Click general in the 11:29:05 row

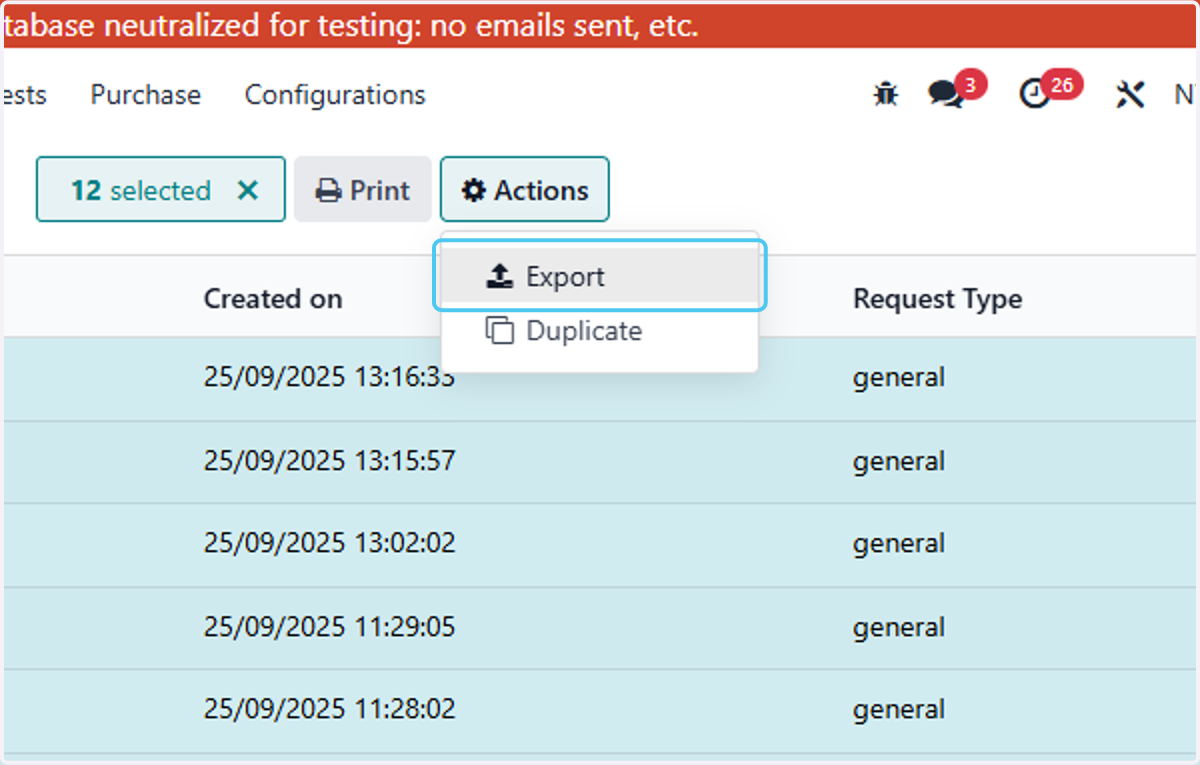click(899, 627)
